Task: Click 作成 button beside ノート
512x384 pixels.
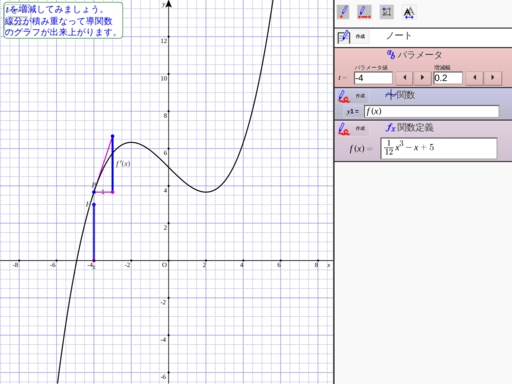Action: (x=360, y=36)
